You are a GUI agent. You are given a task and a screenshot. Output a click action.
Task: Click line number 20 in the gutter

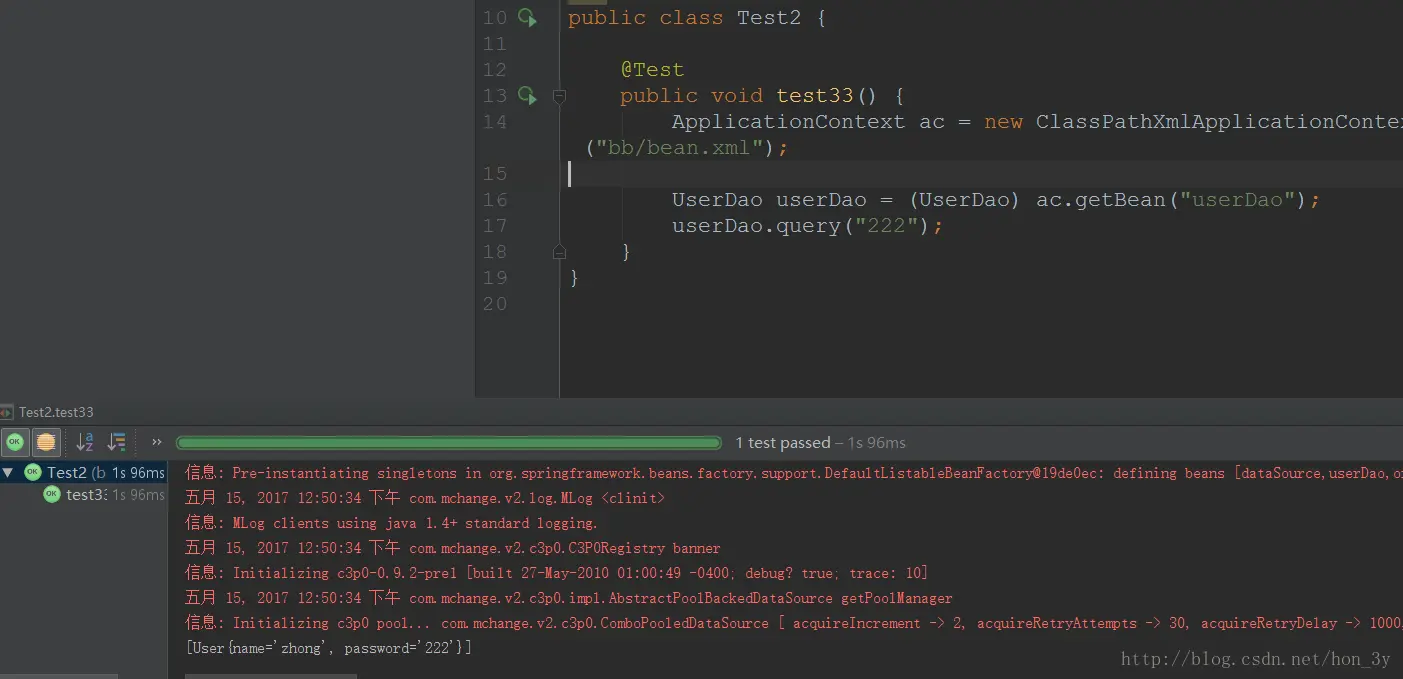point(495,304)
